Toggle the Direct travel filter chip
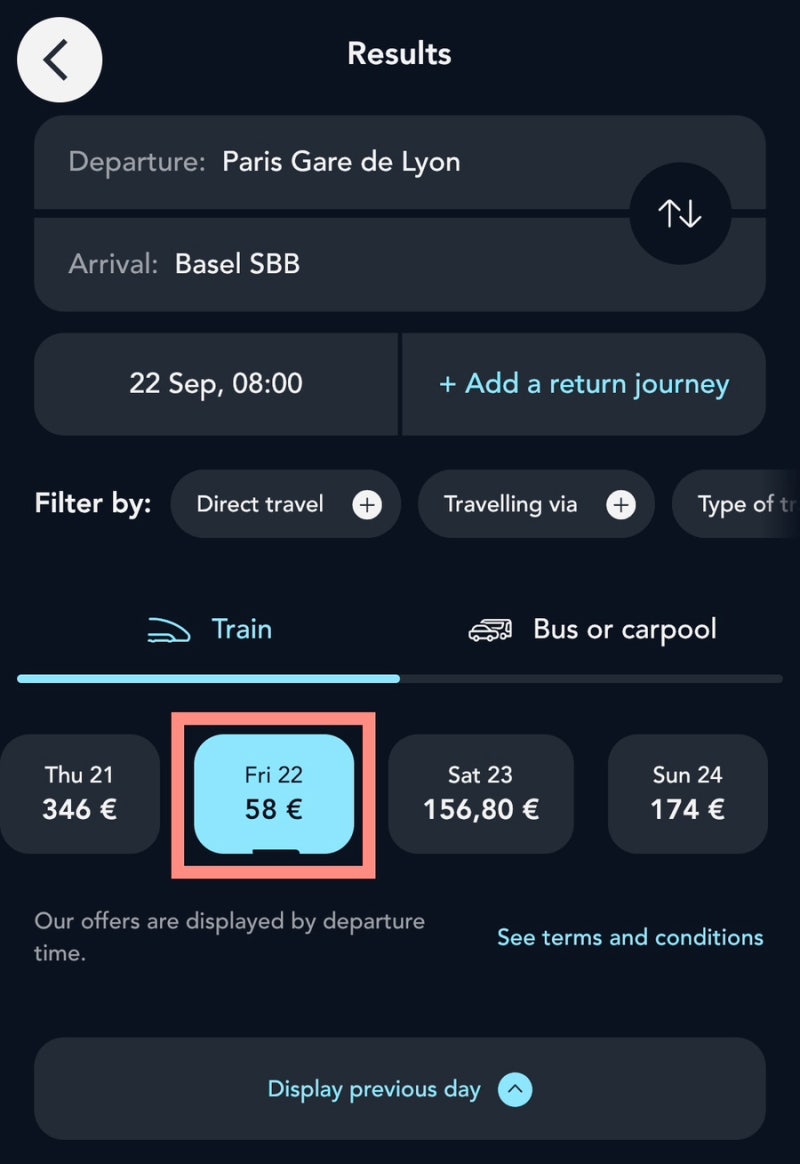The height and width of the screenshot is (1164, 800). (x=286, y=504)
